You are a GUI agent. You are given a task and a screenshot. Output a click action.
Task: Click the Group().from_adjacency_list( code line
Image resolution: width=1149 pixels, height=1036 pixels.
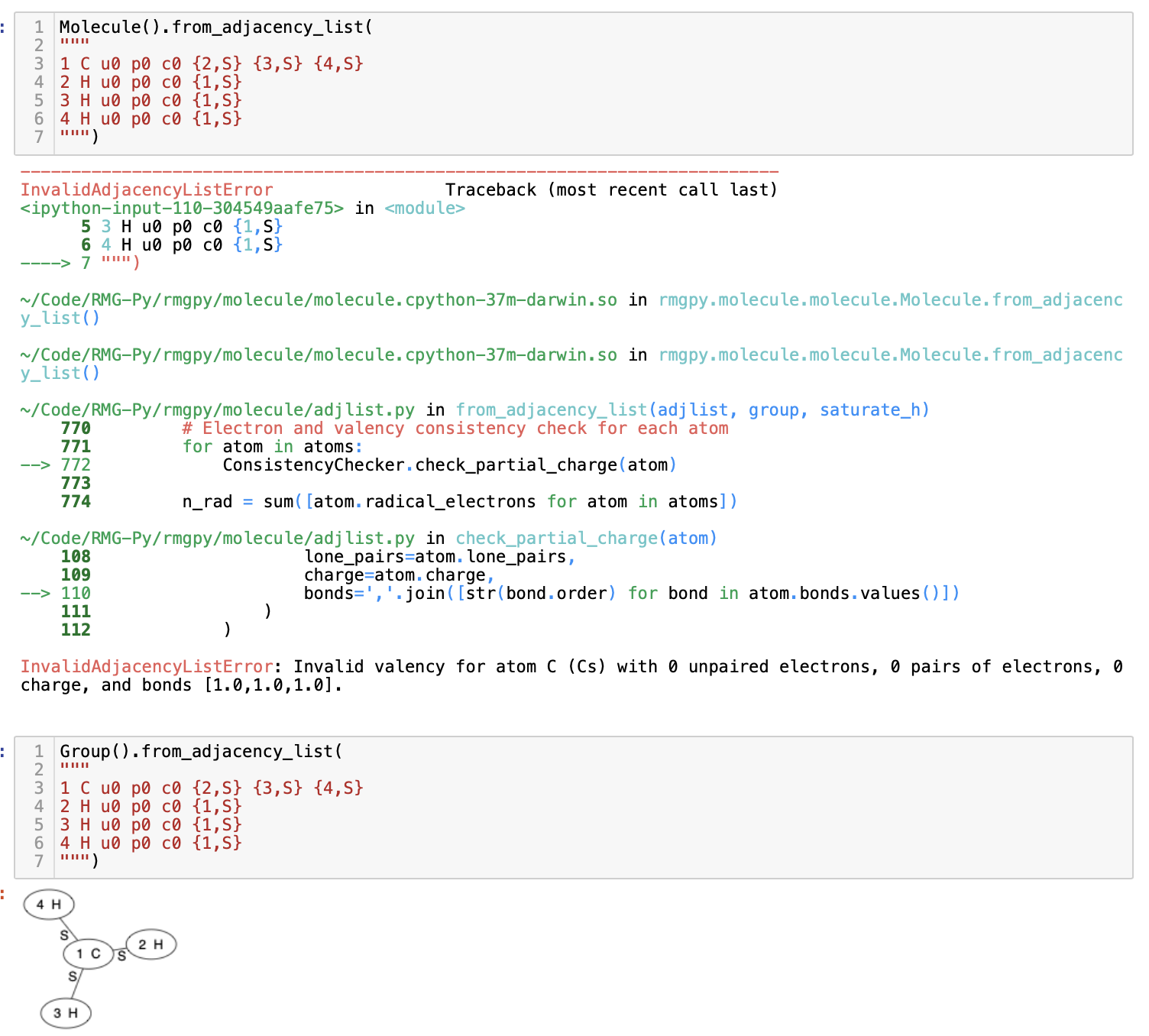click(201, 752)
